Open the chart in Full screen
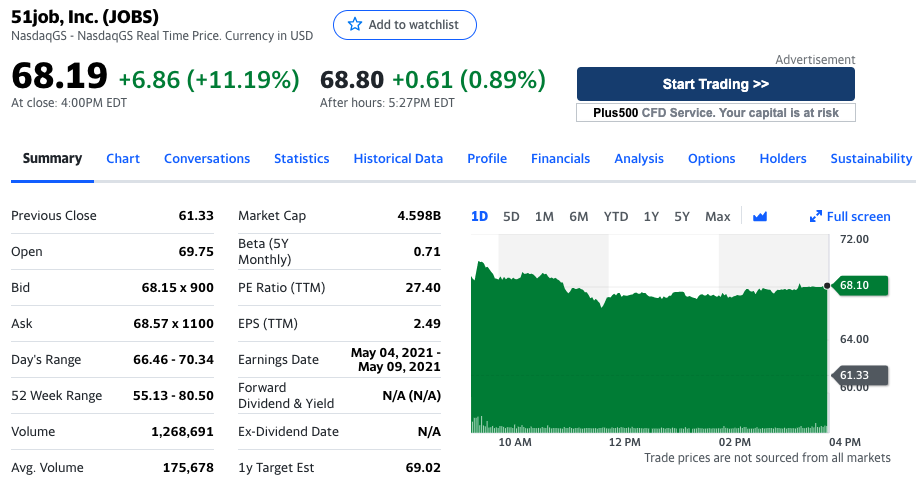Image resolution: width=916 pixels, height=483 pixels. pos(850,217)
